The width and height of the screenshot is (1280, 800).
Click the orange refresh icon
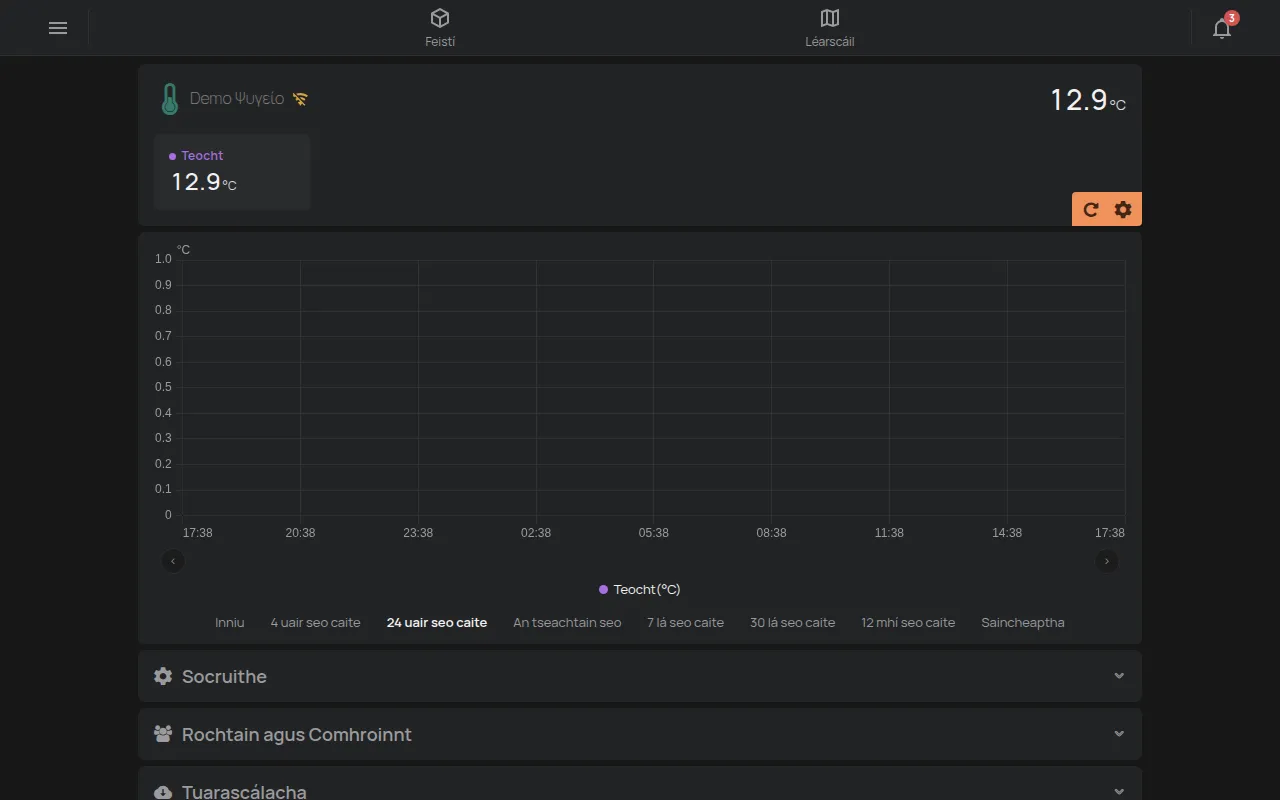1091,209
